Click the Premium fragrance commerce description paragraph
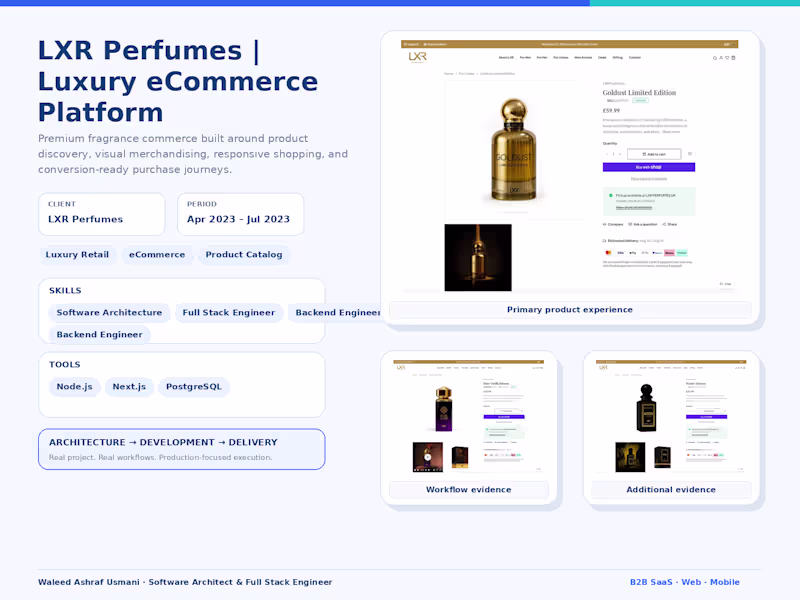 [x=193, y=154]
